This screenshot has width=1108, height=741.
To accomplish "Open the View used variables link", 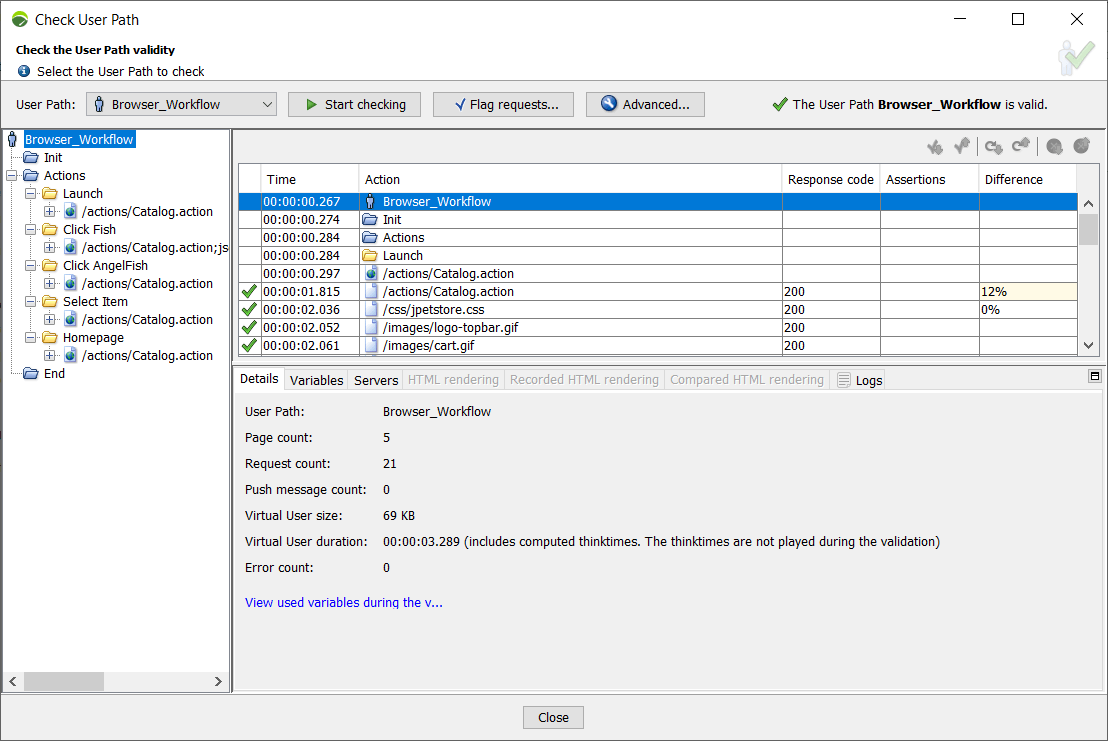I will pyautogui.click(x=343, y=603).
